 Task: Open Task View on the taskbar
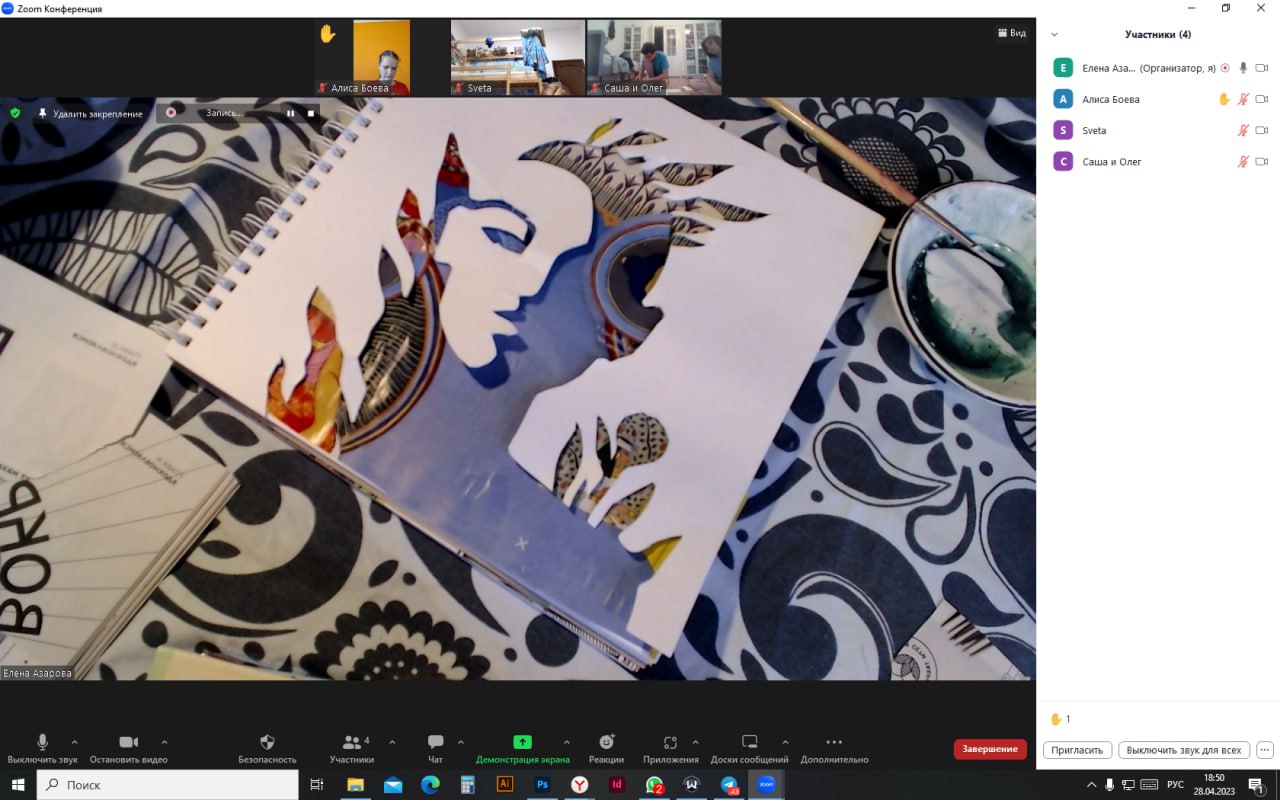coord(317,785)
